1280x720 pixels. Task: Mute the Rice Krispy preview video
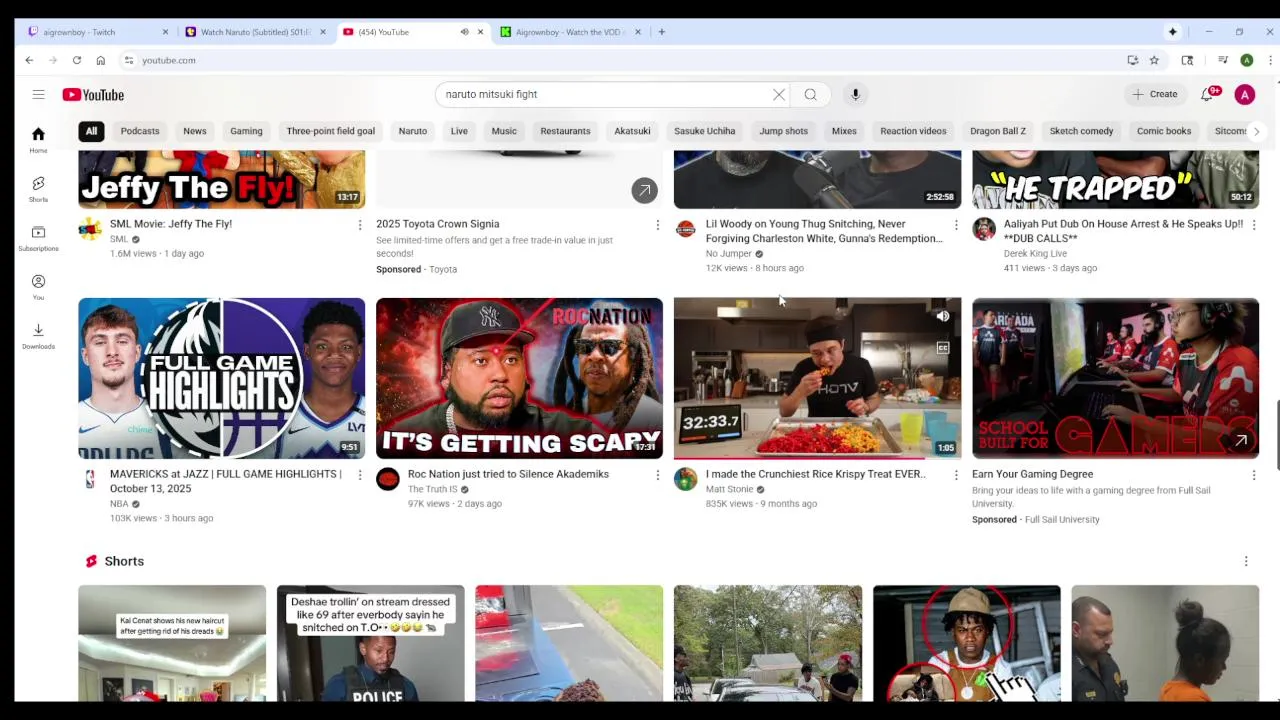click(943, 316)
